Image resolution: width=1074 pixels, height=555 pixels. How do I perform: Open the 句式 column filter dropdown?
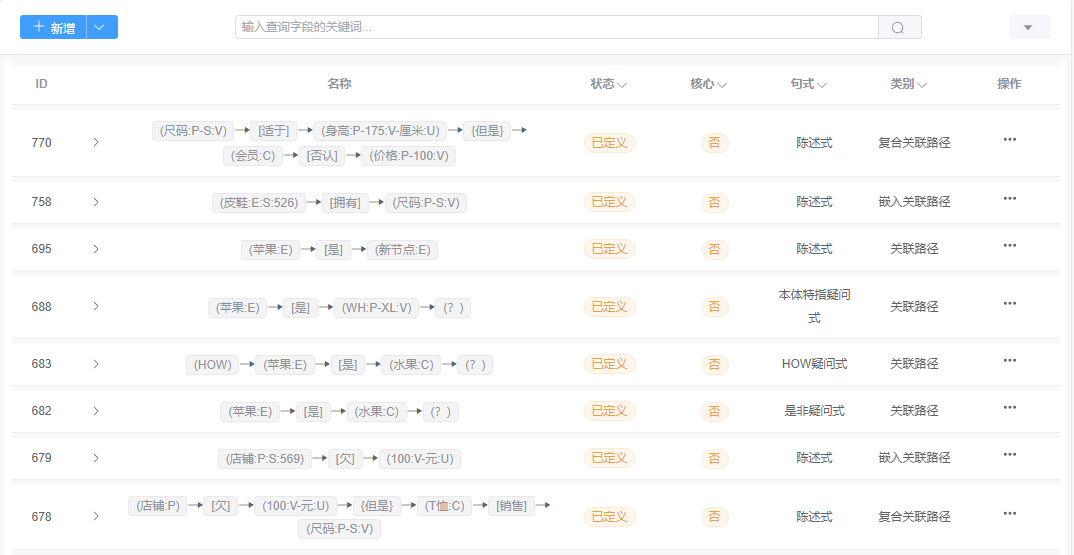821,85
